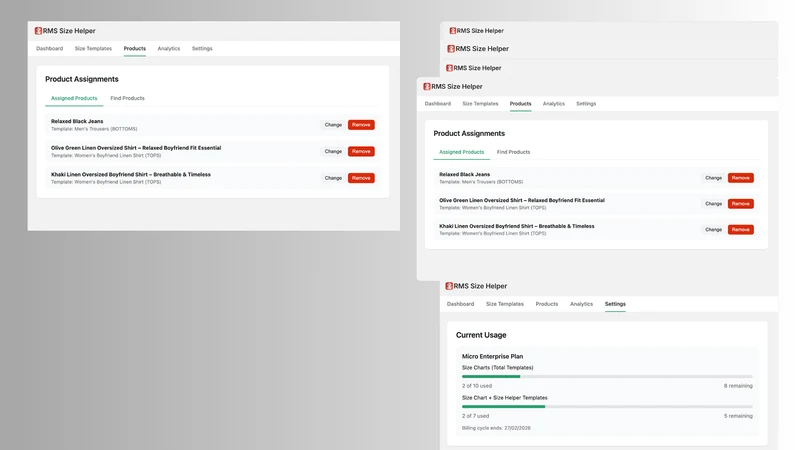This screenshot has height=450, width=800.
Task: Open Size Templates tab in left window
Action: pyautogui.click(x=93, y=48)
